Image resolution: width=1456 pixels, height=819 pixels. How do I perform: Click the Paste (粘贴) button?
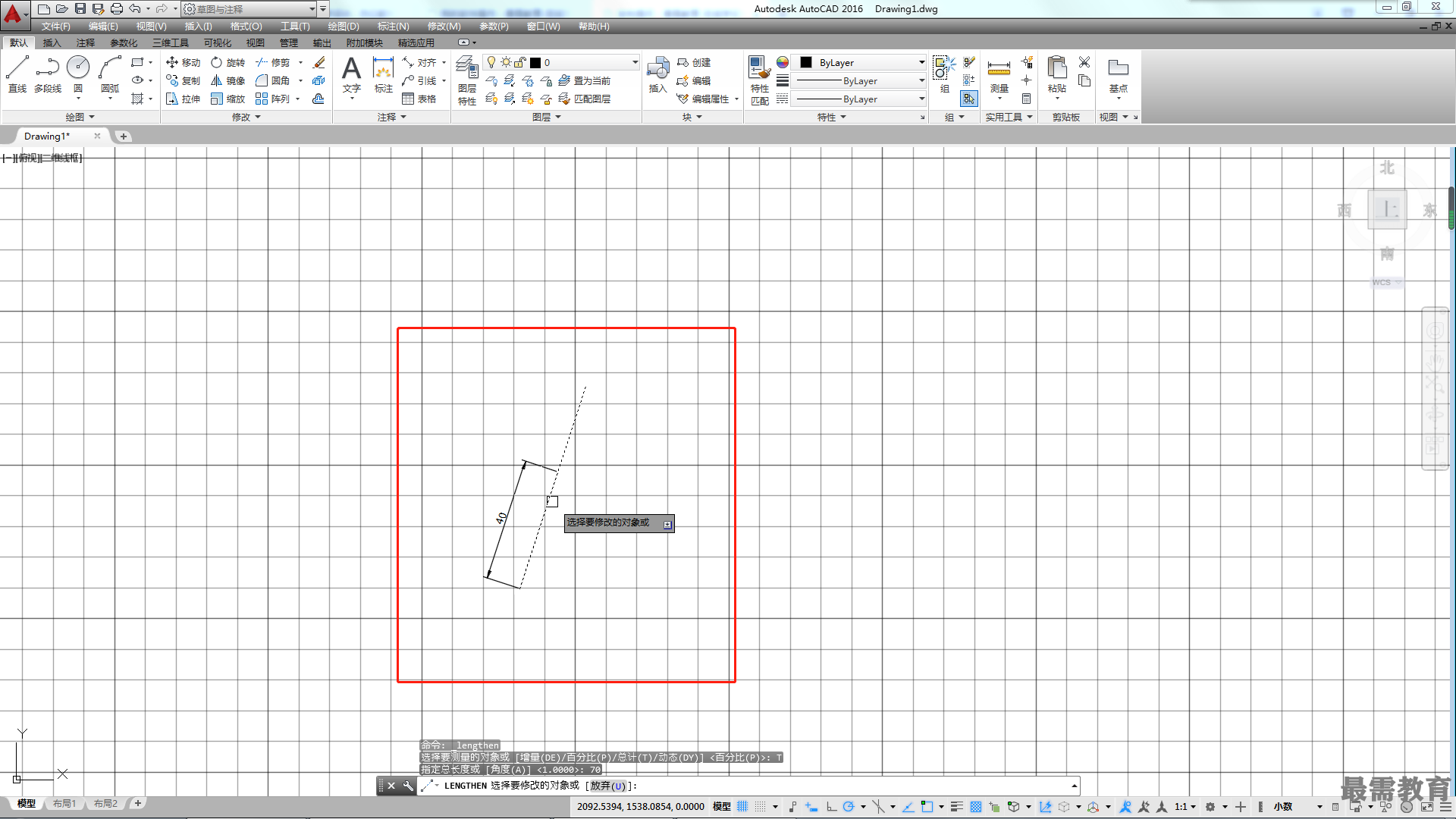(x=1056, y=76)
